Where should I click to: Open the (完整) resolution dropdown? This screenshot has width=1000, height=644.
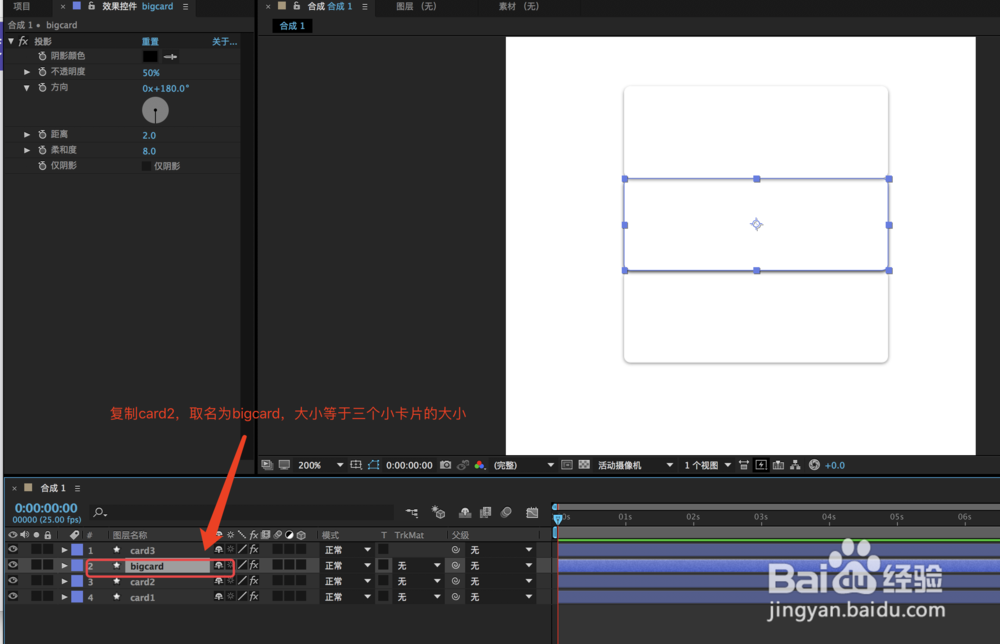(x=523, y=465)
